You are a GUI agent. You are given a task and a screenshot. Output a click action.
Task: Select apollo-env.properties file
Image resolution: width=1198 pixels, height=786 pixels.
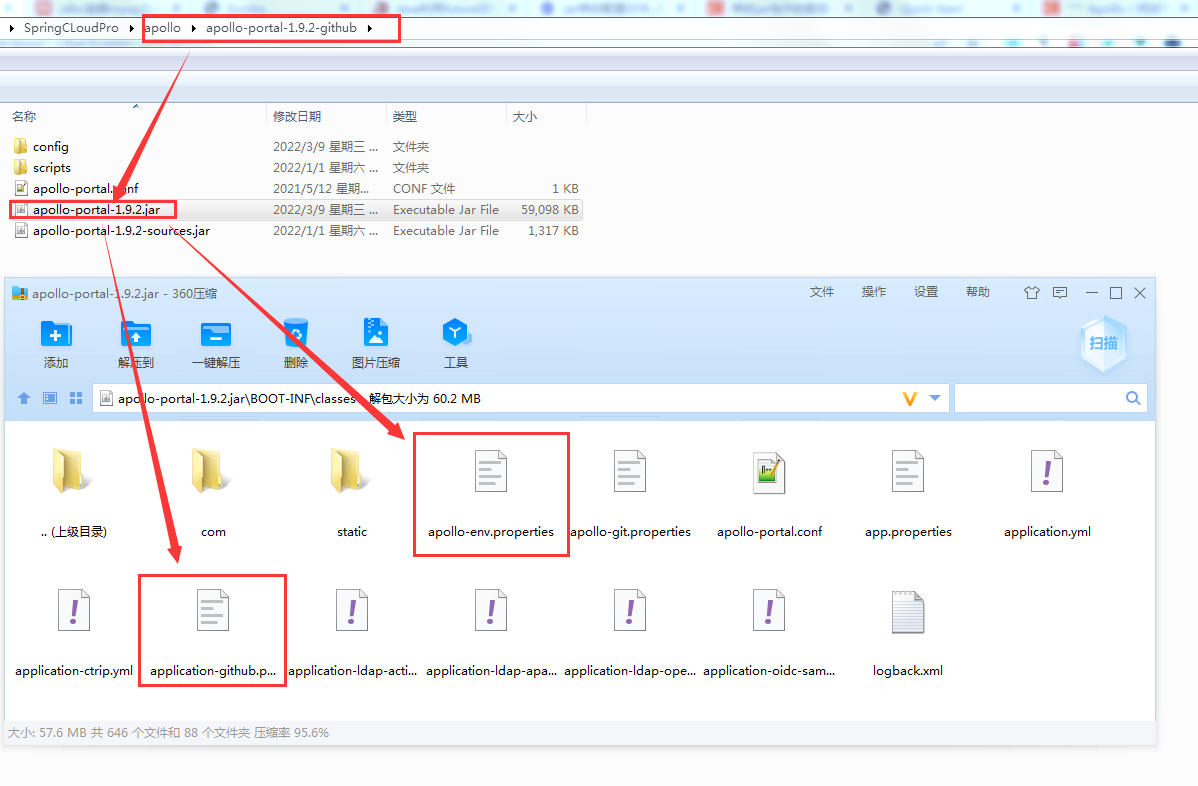(491, 493)
